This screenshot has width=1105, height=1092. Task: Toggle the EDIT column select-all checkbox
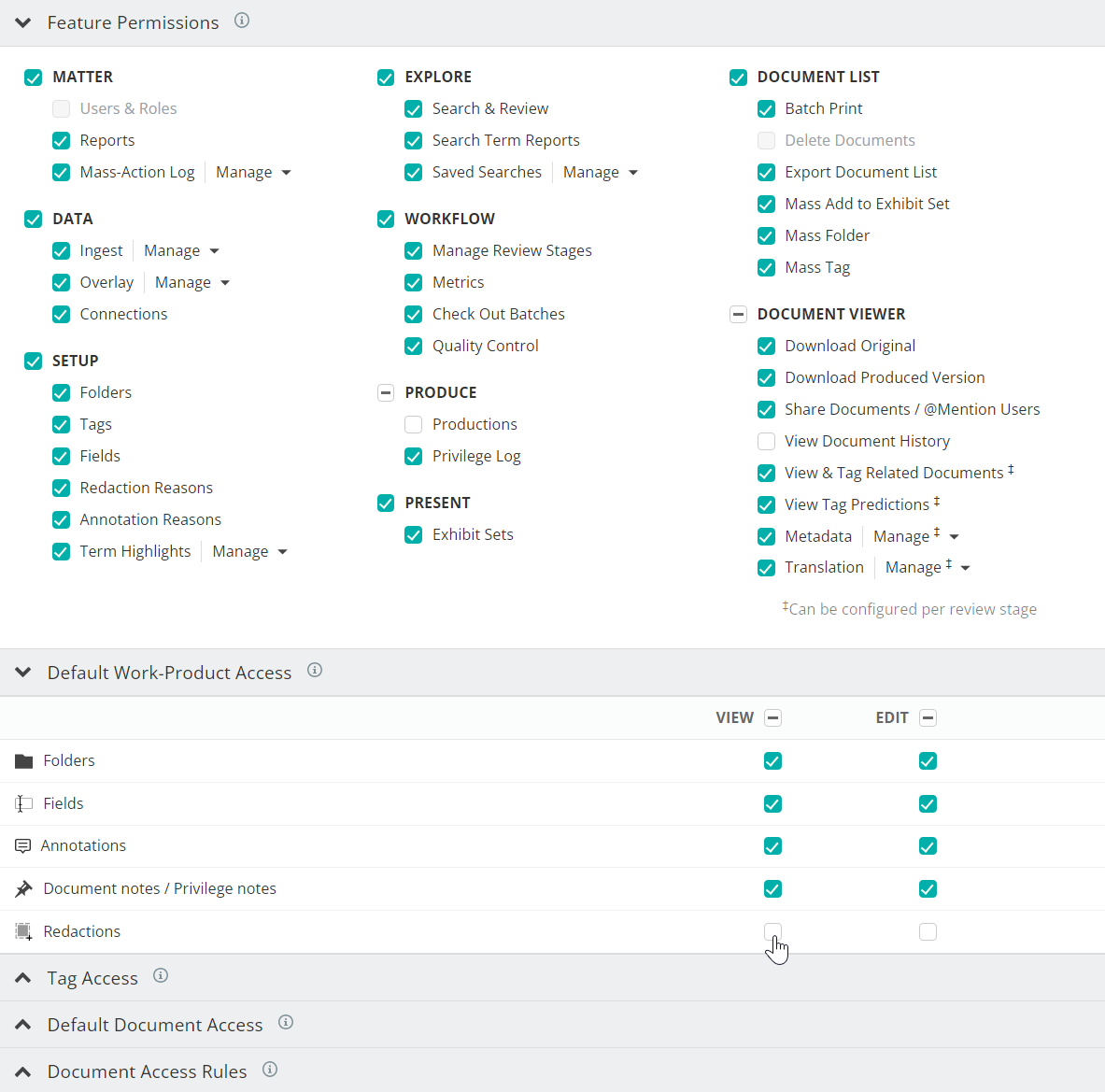tap(928, 718)
